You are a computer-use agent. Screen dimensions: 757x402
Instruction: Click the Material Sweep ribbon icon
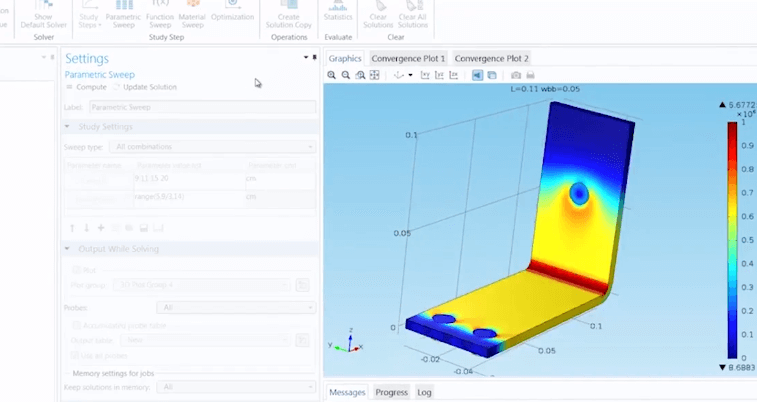(193, 14)
